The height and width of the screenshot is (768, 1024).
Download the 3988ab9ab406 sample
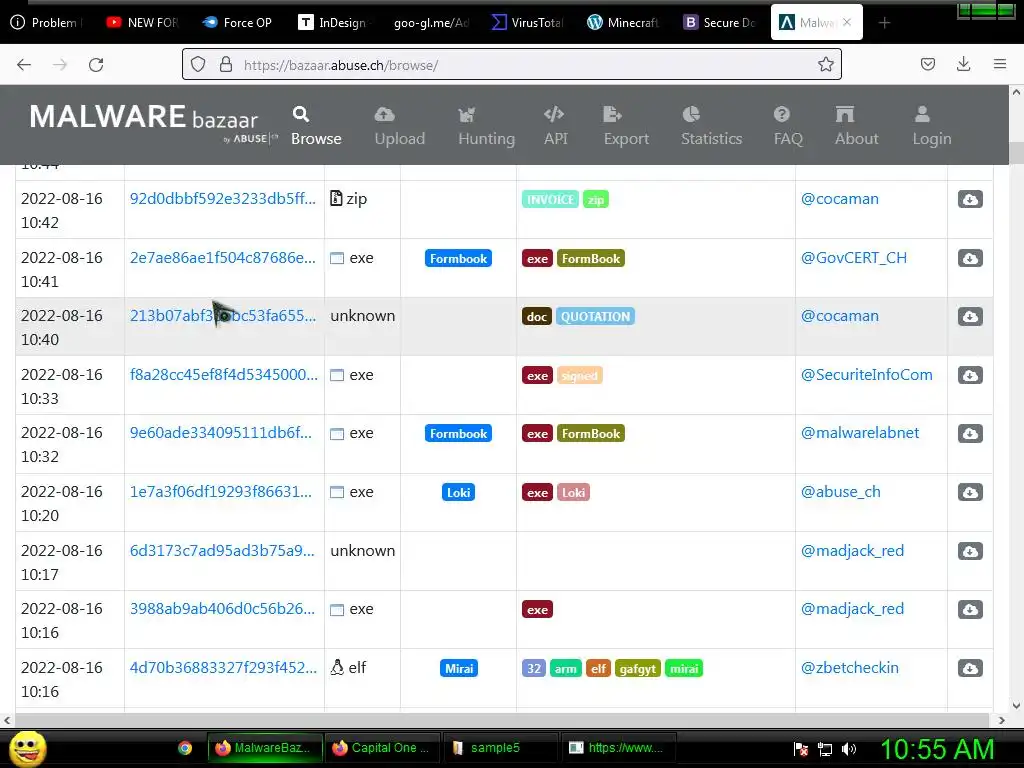(x=970, y=609)
